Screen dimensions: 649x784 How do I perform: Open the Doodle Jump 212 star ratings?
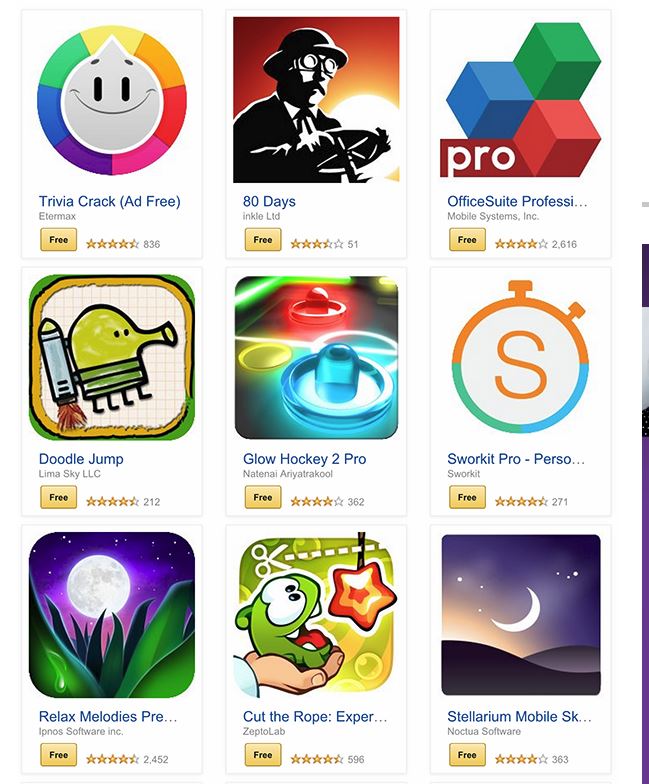pos(123,502)
